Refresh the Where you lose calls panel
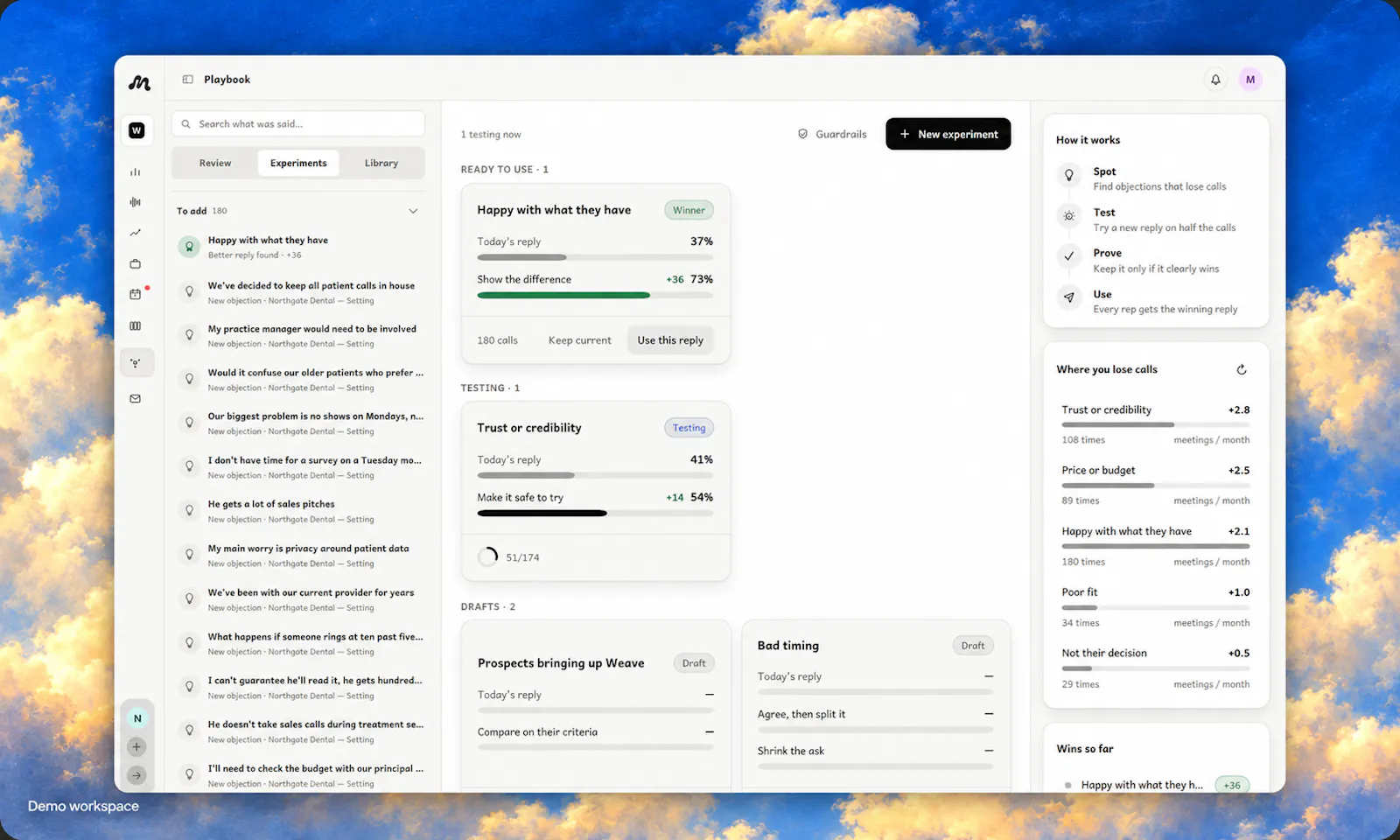 1242,370
